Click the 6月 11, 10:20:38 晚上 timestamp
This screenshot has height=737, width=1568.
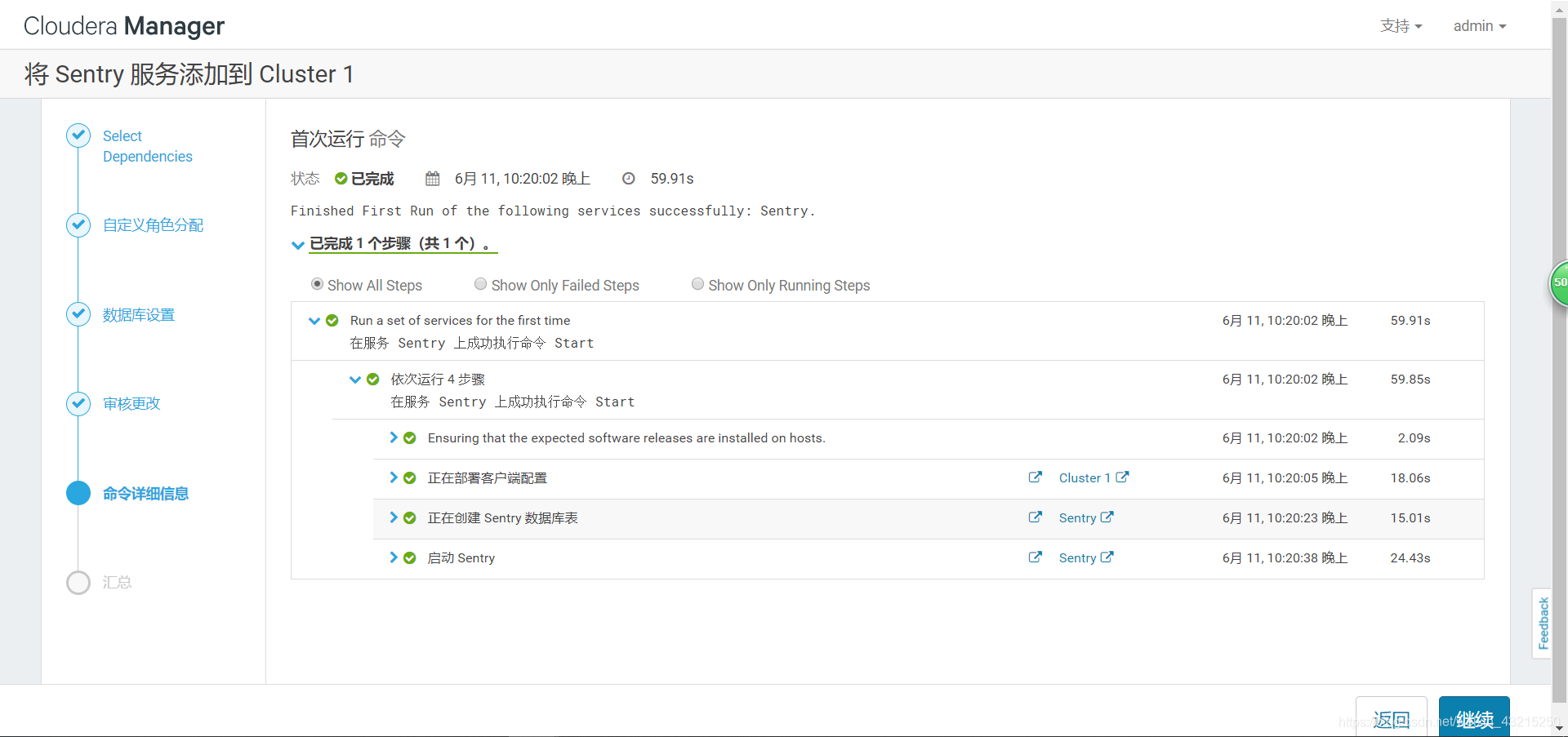click(x=1285, y=558)
